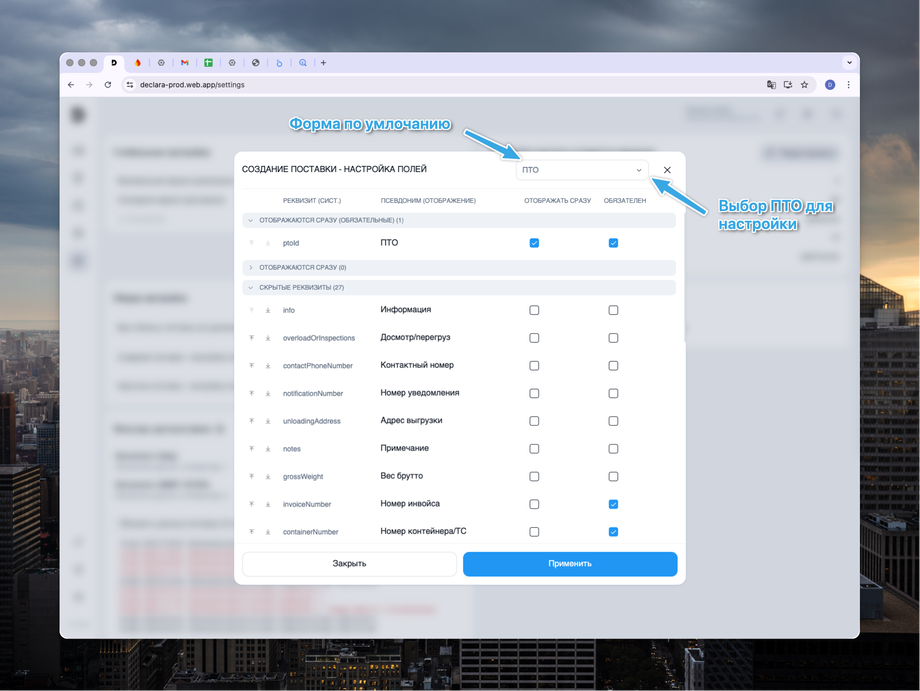Move unloadingAddress row to bottom
Image resolution: width=920 pixels, height=691 pixels.
tap(268, 421)
